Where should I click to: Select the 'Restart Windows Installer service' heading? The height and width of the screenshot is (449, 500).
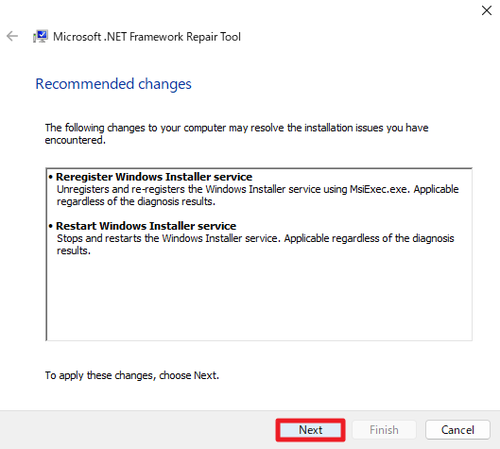coord(146,226)
